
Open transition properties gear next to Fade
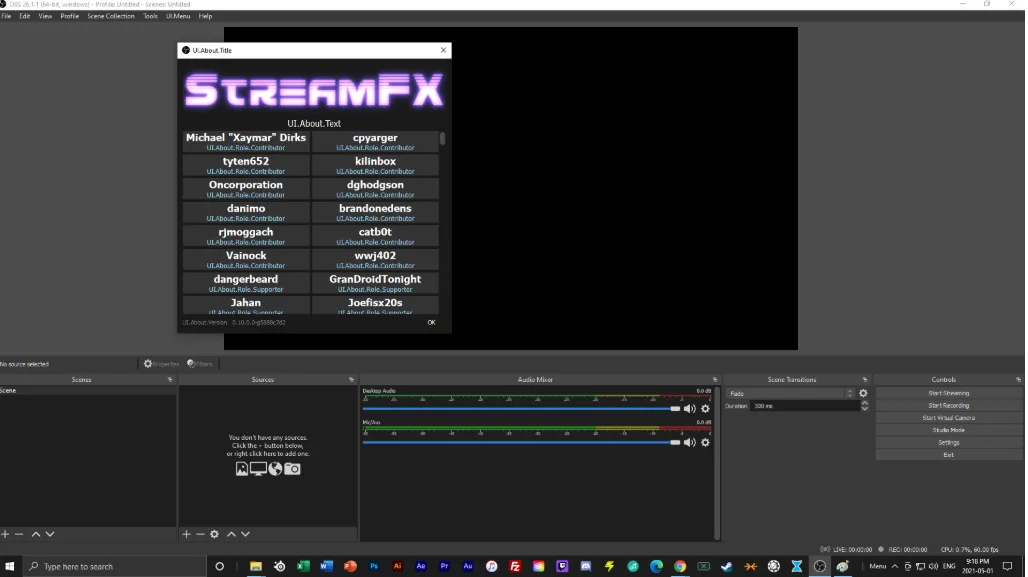[x=863, y=393]
